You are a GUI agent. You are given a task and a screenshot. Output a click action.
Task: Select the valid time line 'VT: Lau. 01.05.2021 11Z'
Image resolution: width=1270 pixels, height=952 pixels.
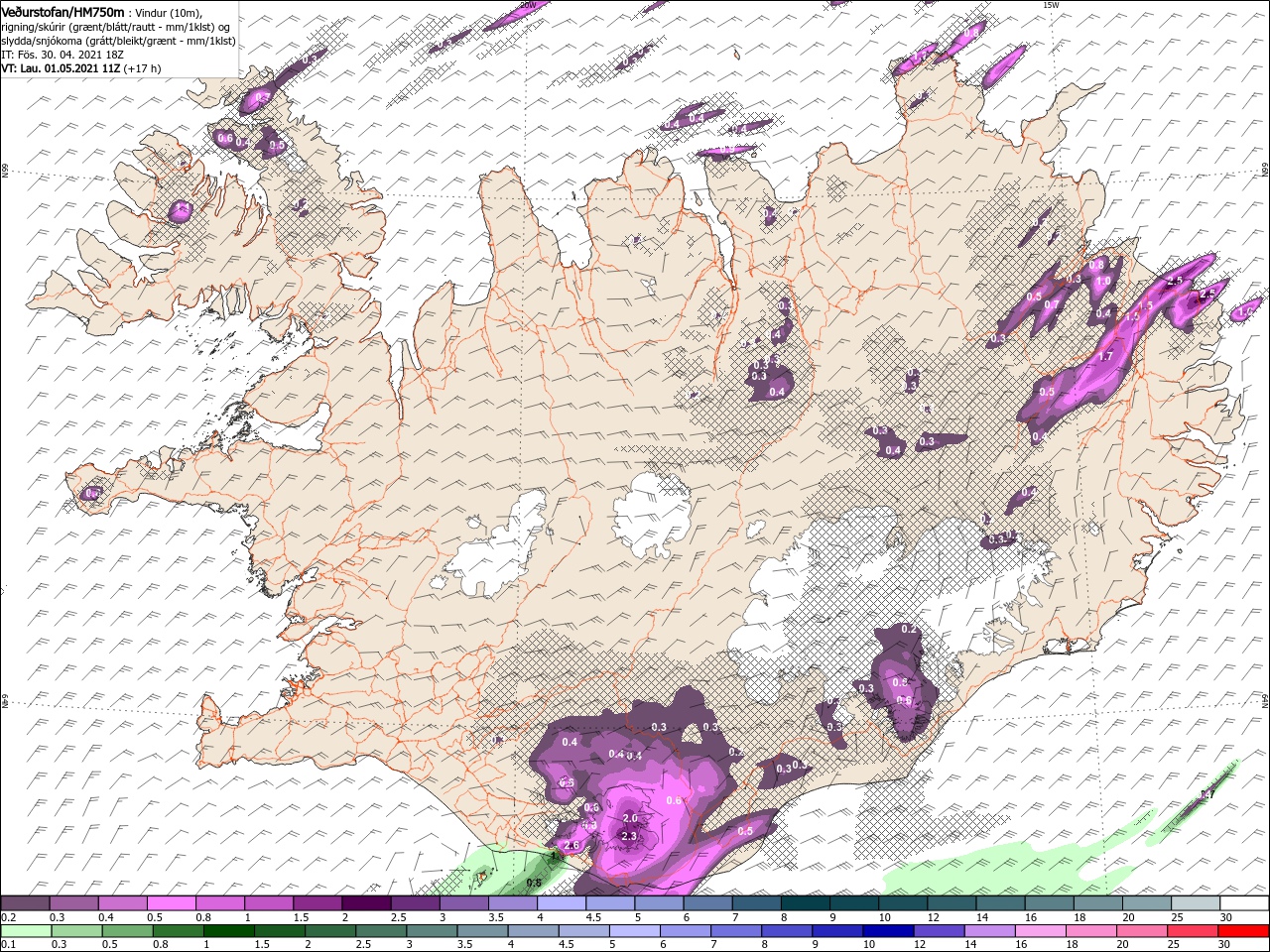click(x=61, y=68)
